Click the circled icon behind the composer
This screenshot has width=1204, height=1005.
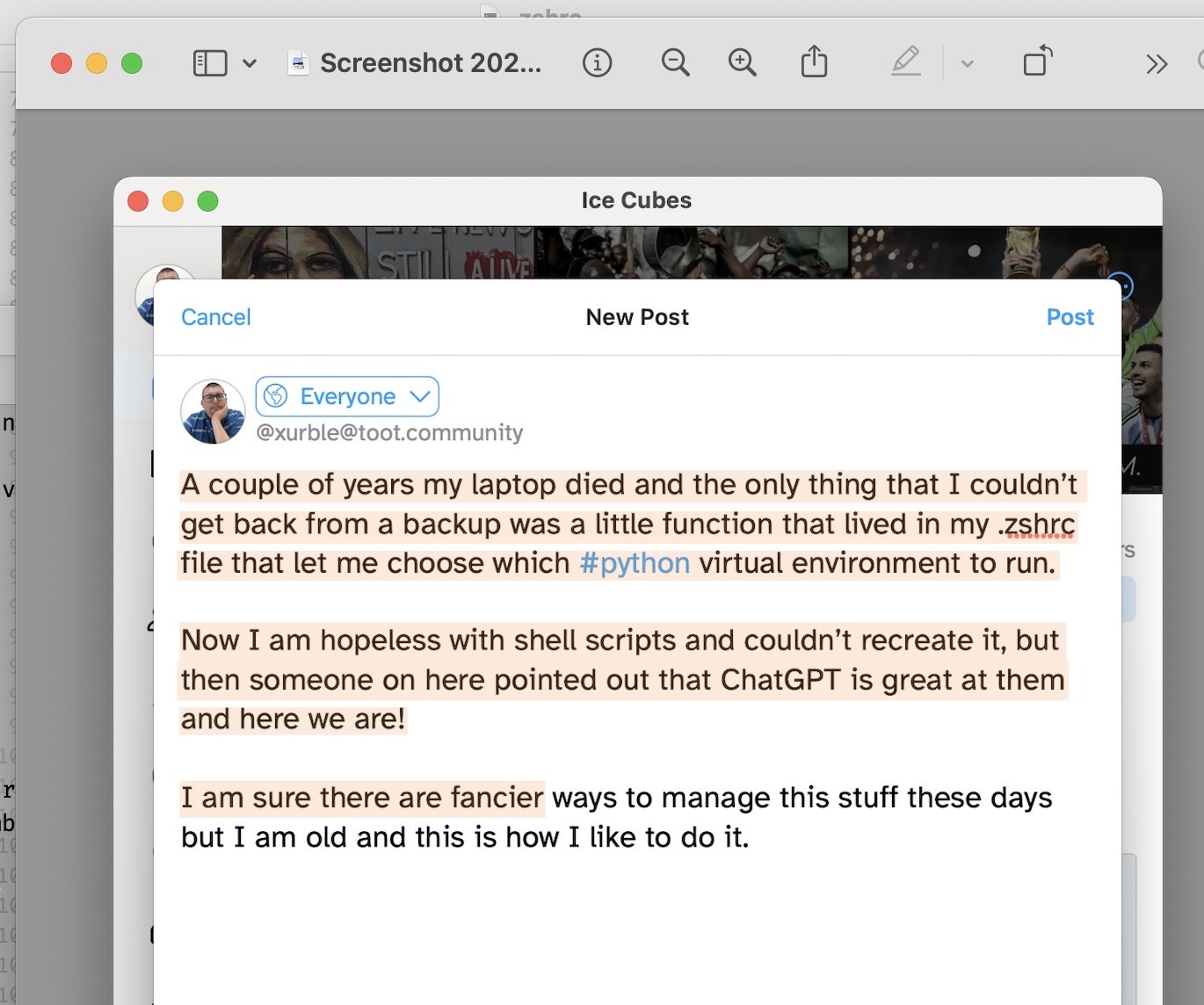(x=1120, y=286)
